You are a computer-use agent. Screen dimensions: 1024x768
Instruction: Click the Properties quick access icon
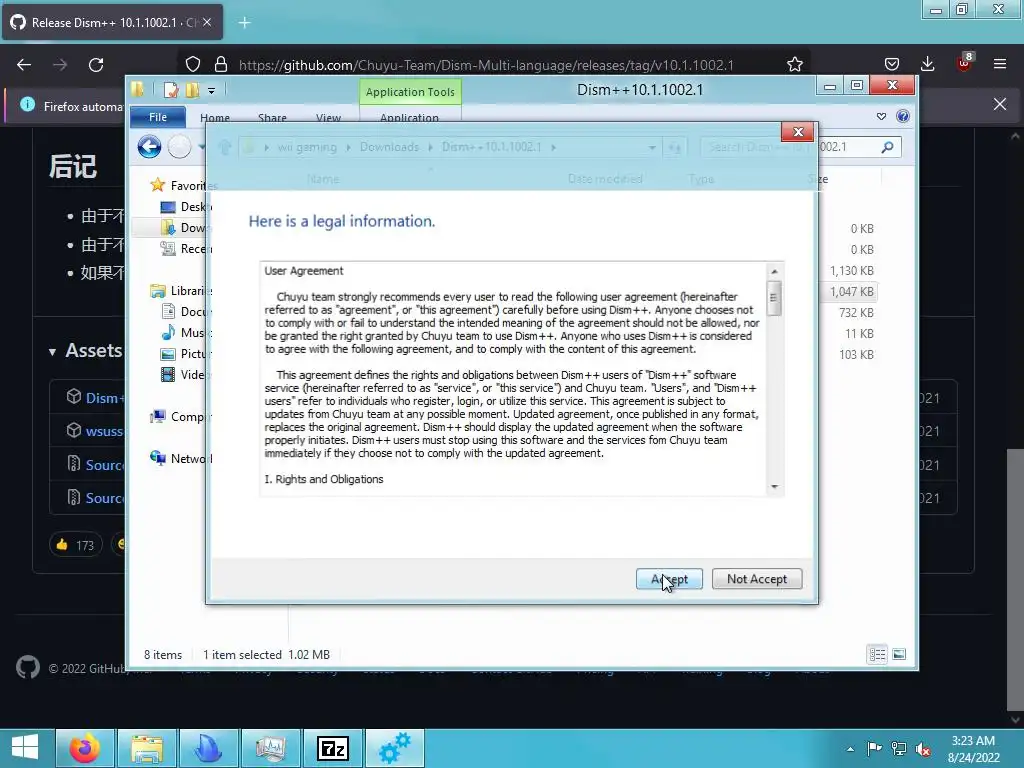pyautogui.click(x=171, y=90)
